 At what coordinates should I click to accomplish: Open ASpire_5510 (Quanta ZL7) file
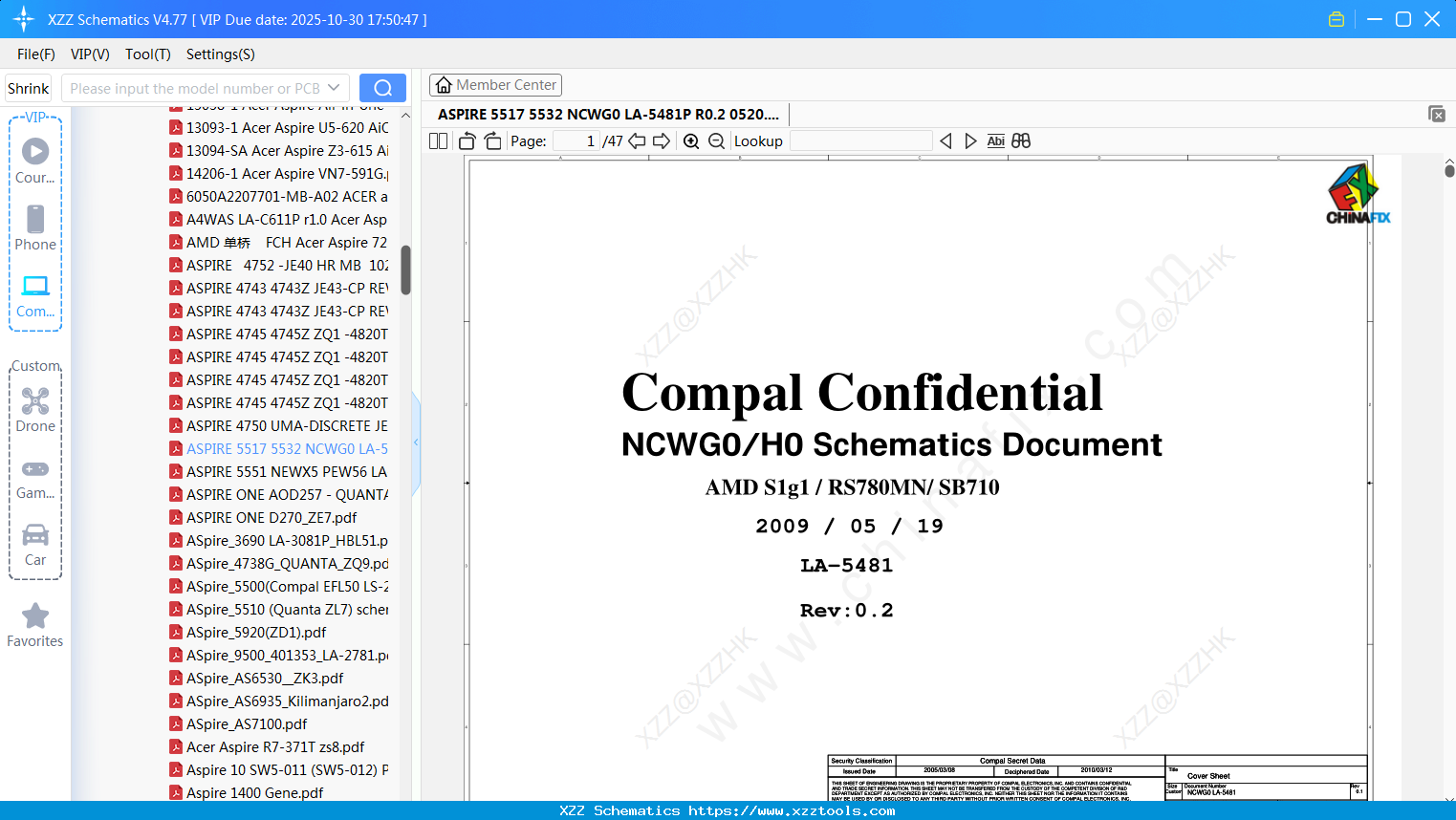[x=279, y=609]
